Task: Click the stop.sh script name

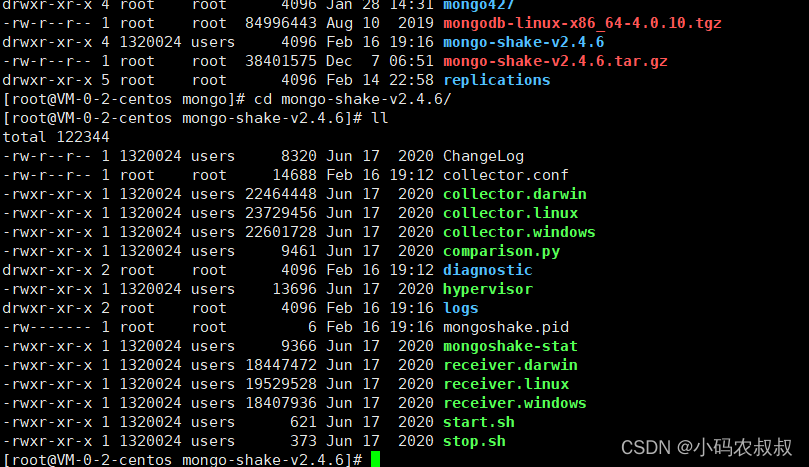Action: (474, 441)
